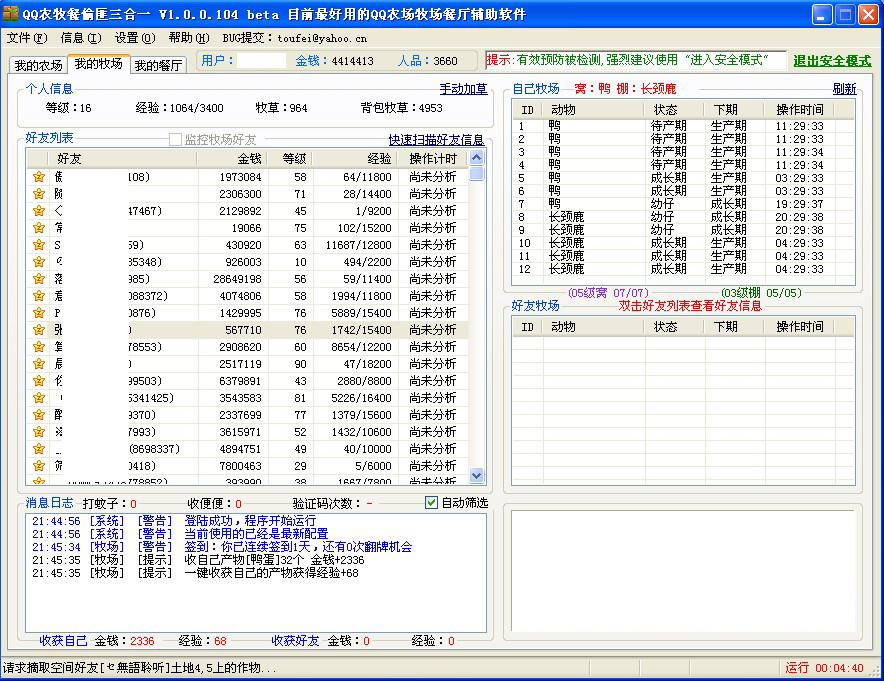
Task: Click the friend list scrollbar thumb
Action: (476, 173)
